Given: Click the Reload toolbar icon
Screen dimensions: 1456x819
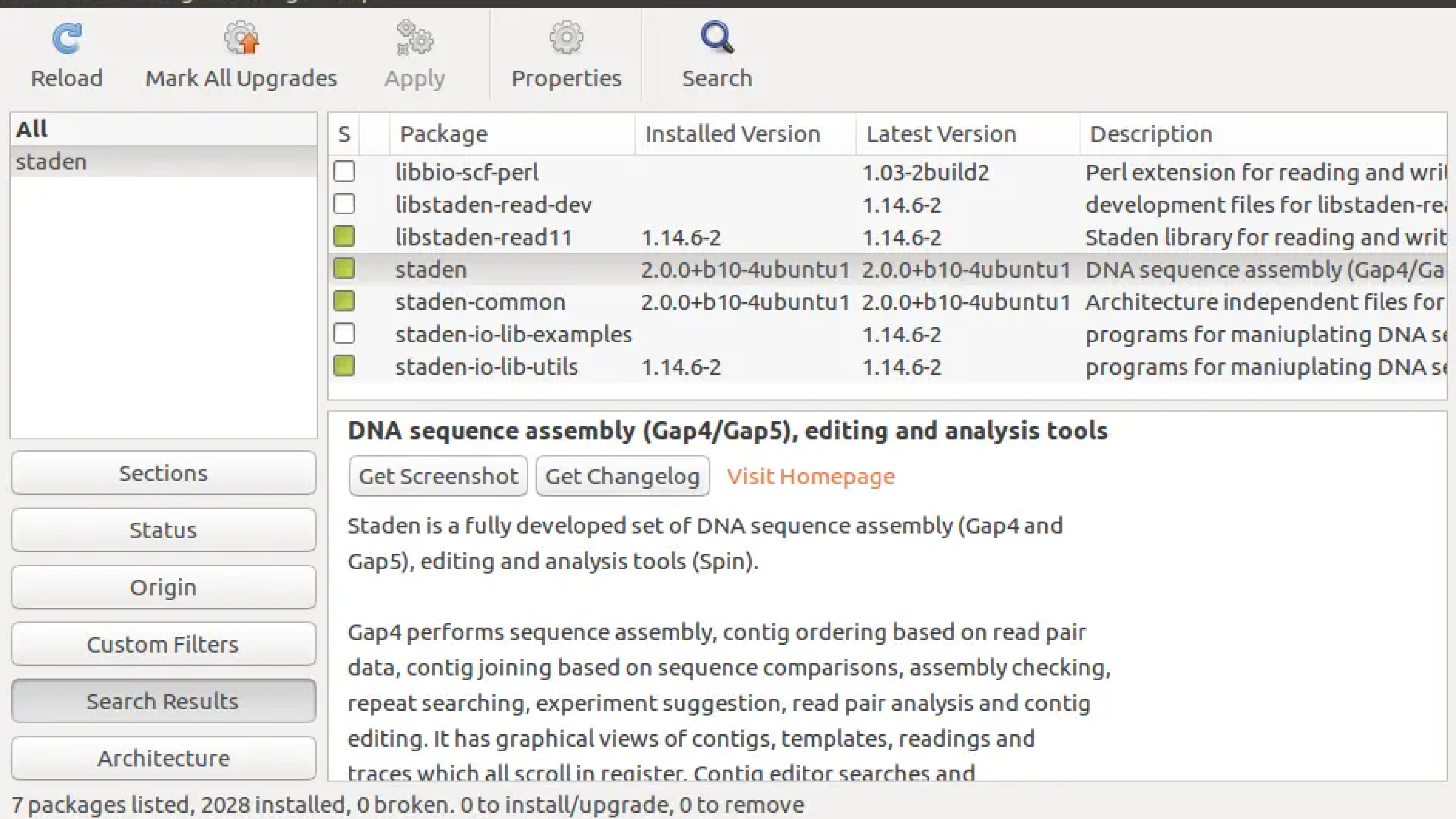Looking at the screenshot, I should pos(67,38).
